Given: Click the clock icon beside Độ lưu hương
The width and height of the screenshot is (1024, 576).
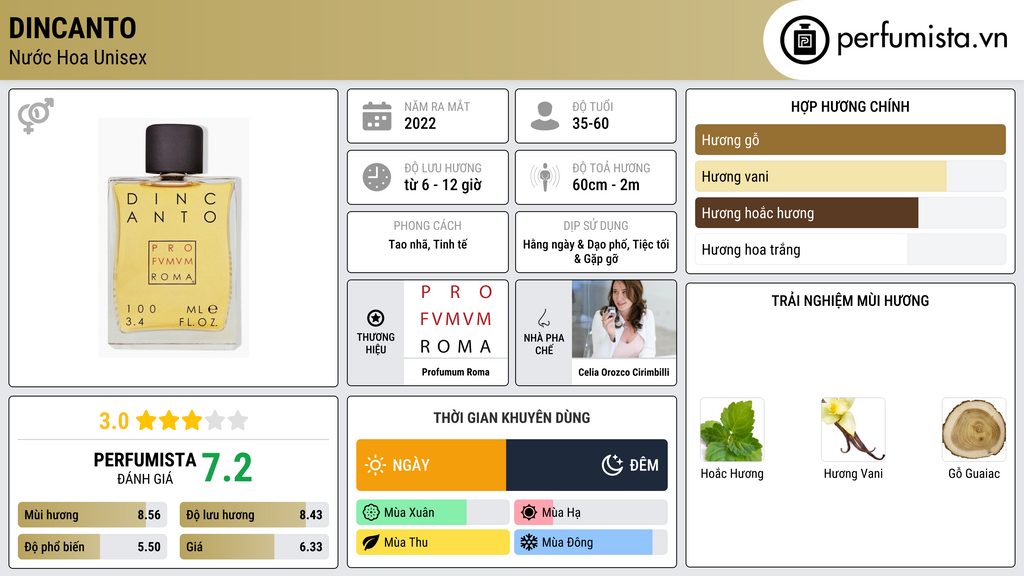Looking at the screenshot, I should (x=377, y=177).
